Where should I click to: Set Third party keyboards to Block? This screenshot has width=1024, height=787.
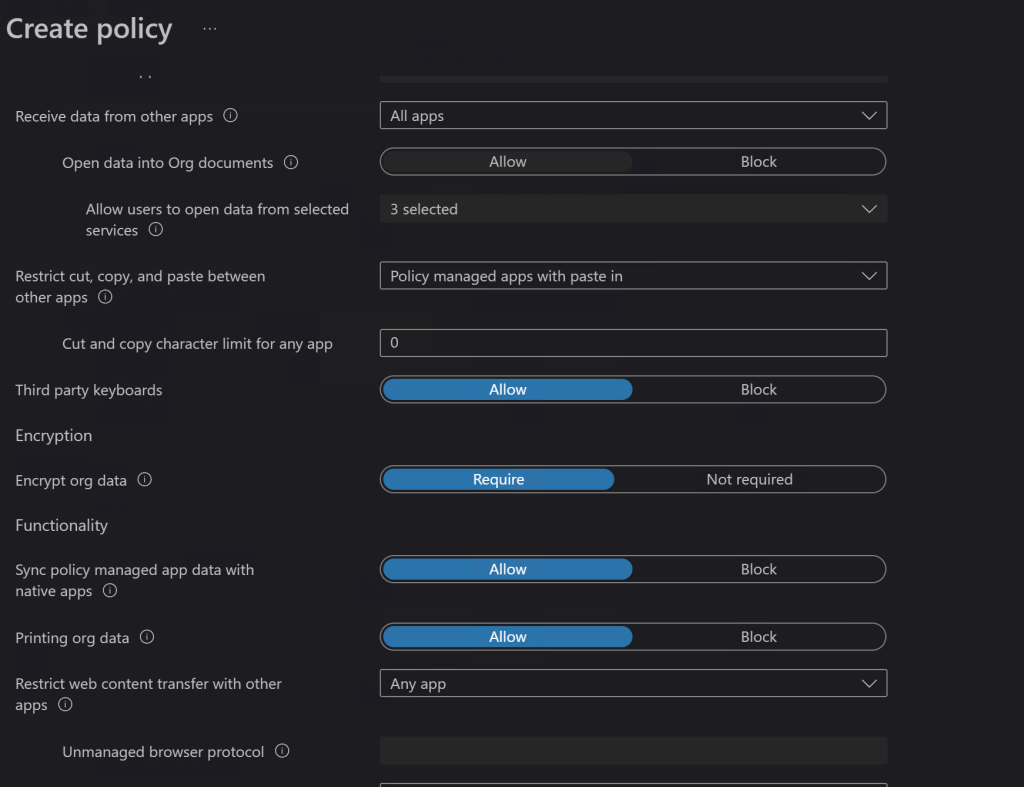click(x=758, y=390)
